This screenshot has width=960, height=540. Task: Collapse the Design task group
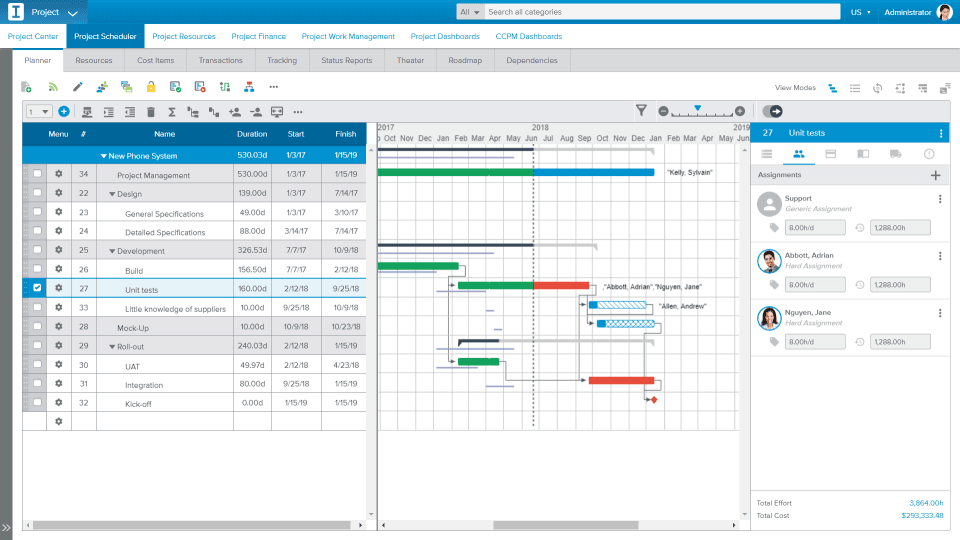112,194
